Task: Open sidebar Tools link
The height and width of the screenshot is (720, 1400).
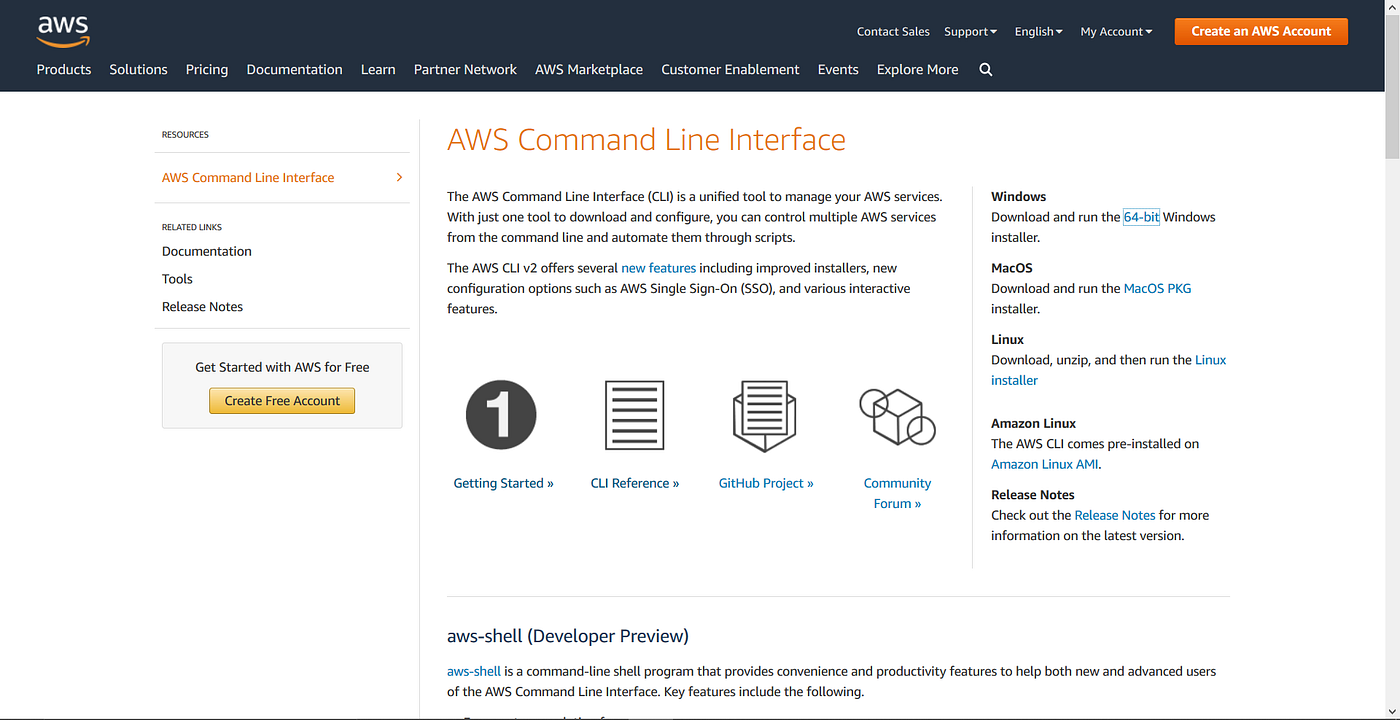Action: [x=177, y=279]
